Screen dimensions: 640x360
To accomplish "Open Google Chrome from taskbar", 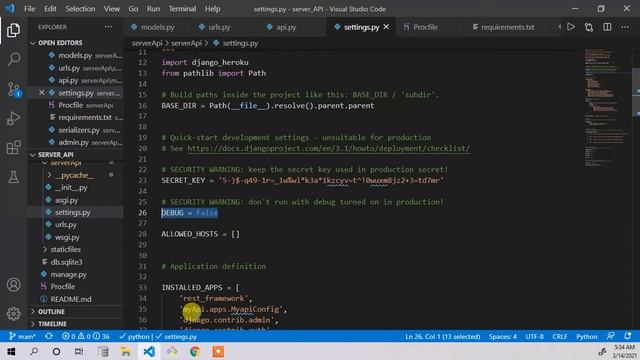I will coord(195,351).
